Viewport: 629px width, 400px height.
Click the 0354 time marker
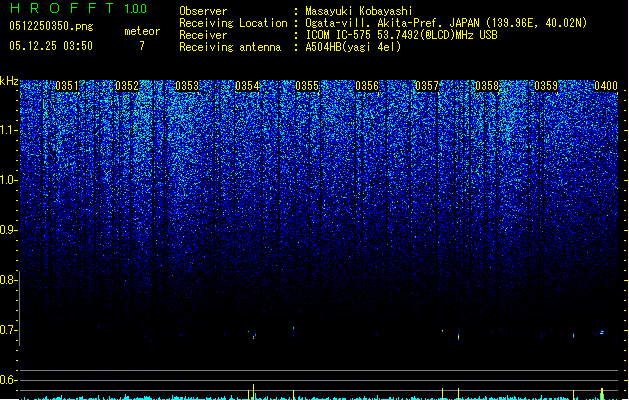click(247, 86)
